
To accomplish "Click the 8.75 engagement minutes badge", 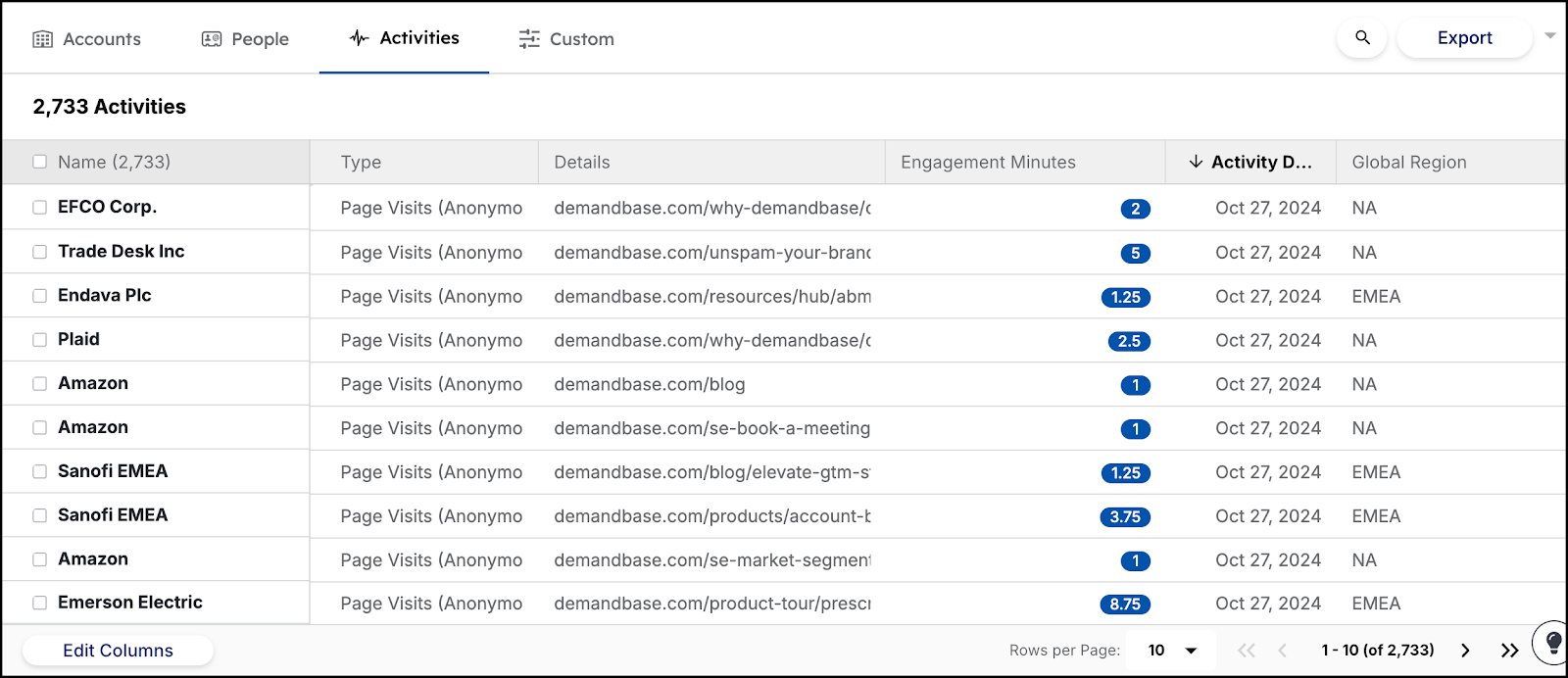I will click(x=1125, y=605).
